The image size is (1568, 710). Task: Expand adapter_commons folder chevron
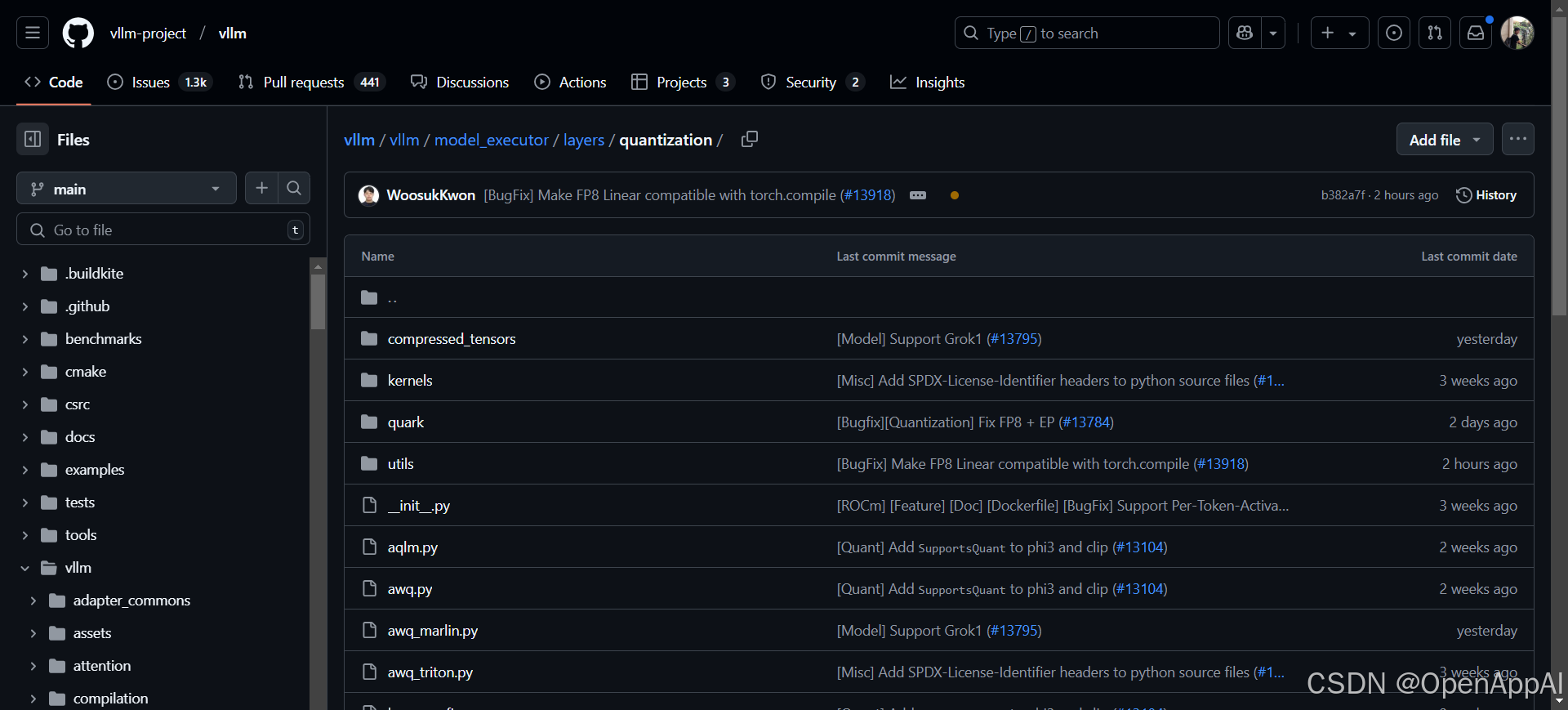[x=33, y=601]
